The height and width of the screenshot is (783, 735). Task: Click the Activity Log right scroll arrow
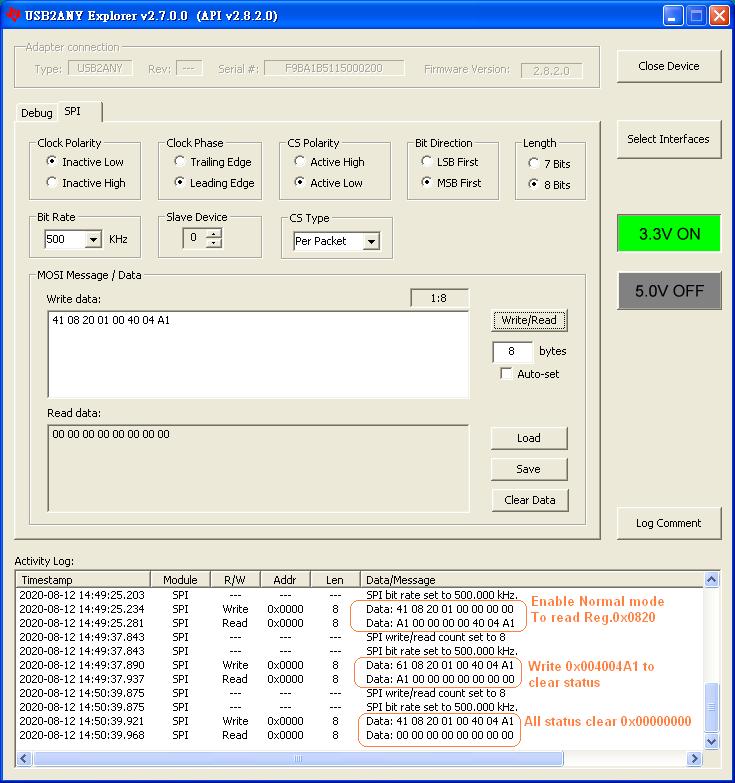pyautogui.click(x=694, y=759)
